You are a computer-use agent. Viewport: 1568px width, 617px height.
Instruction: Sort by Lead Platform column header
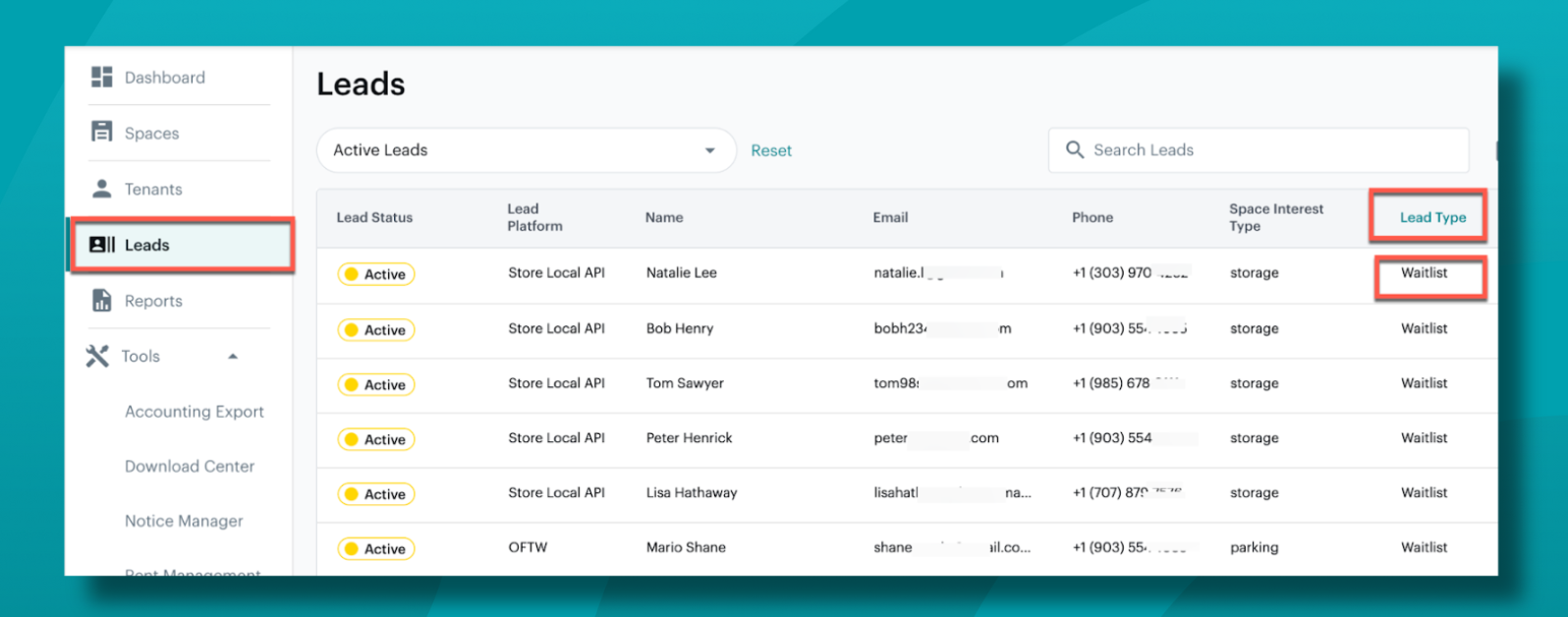coord(534,217)
